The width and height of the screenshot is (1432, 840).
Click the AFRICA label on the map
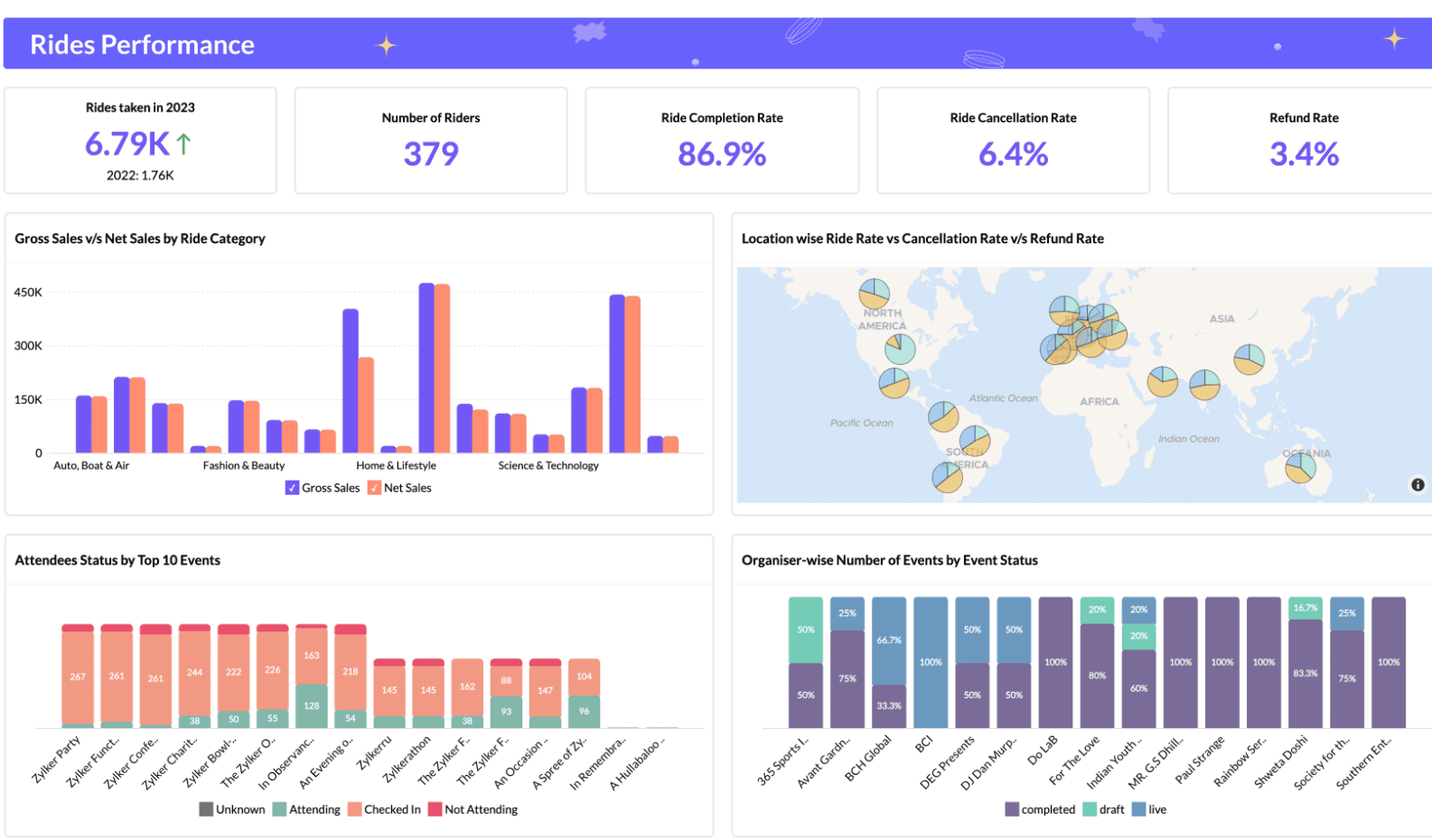[x=1100, y=402]
